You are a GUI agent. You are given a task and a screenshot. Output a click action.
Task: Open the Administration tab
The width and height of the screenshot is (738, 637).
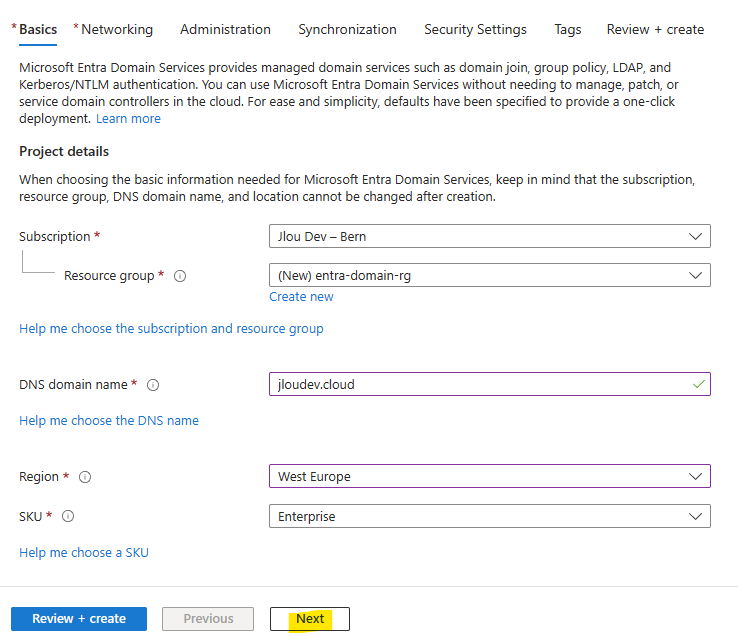225,29
